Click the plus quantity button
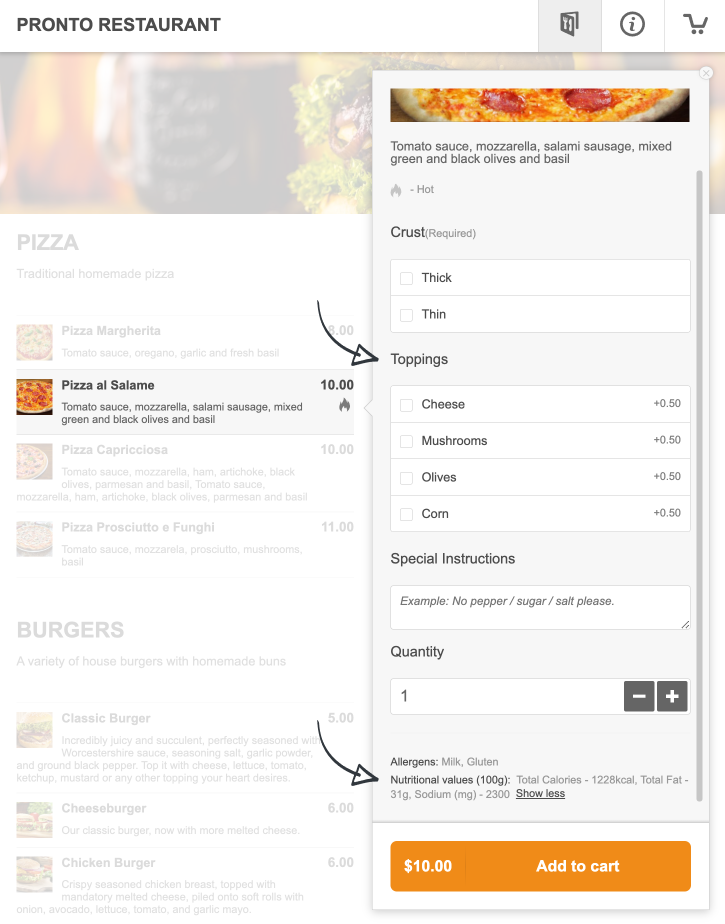Screen dimensions: 725x924 point(672,697)
